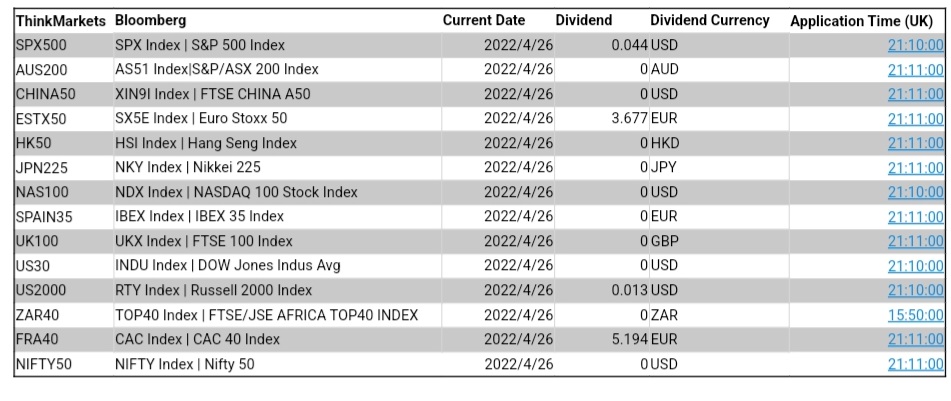Open the FRA40 application time link
The height and width of the screenshot is (401, 951).
pos(915,340)
